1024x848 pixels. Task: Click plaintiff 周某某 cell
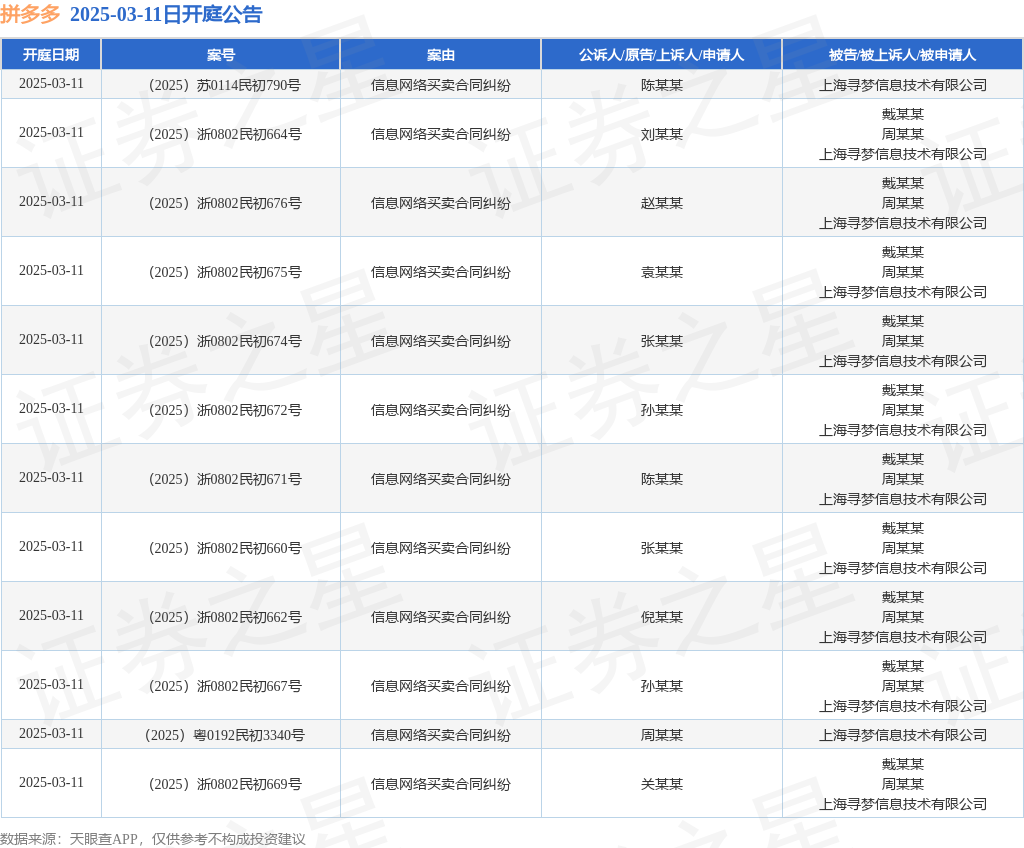(662, 735)
